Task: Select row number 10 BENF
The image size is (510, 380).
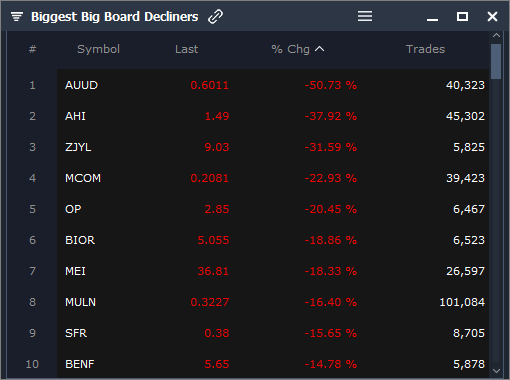Action: point(273,364)
